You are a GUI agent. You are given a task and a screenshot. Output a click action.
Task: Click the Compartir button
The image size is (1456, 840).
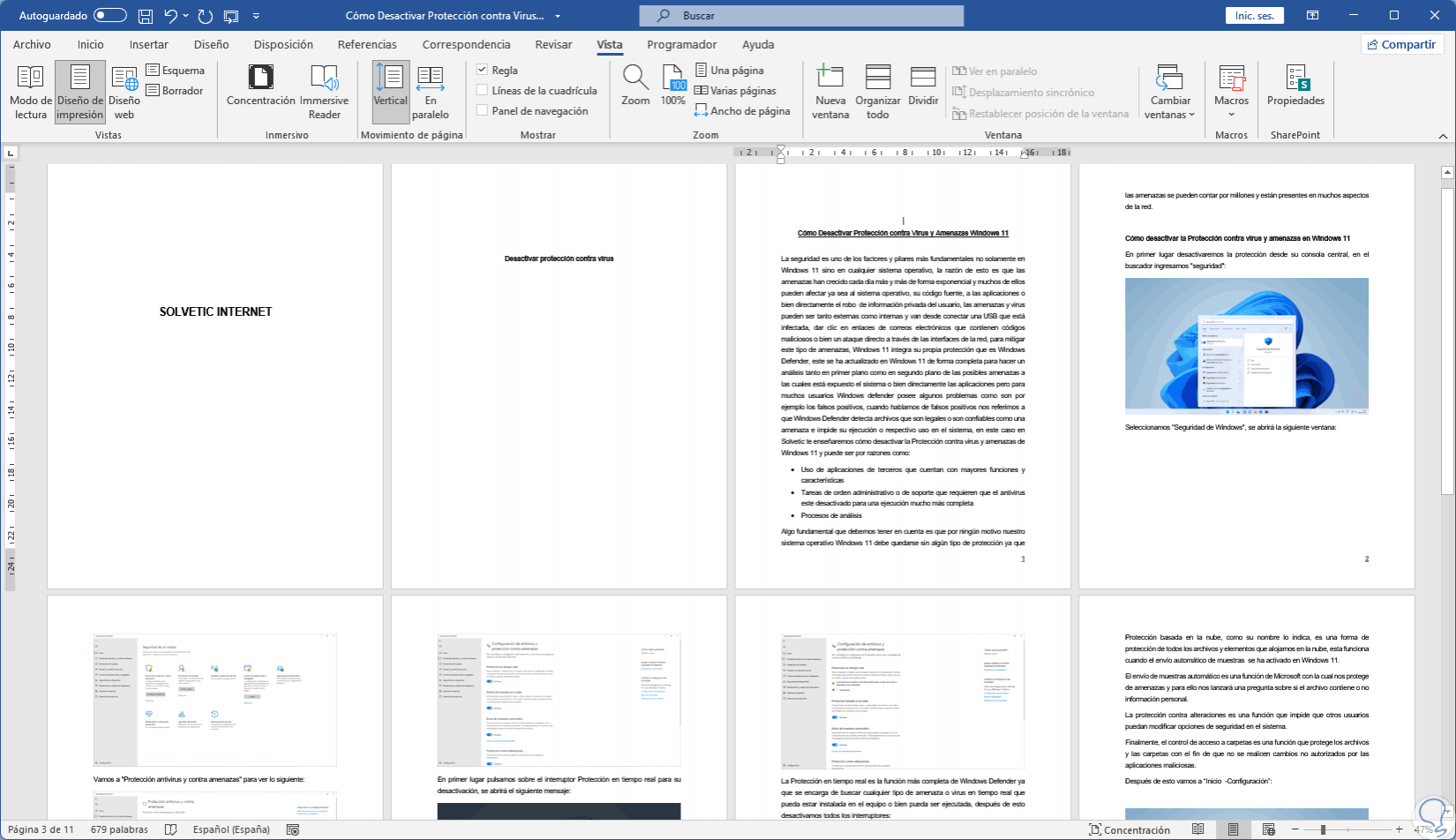click(1402, 44)
